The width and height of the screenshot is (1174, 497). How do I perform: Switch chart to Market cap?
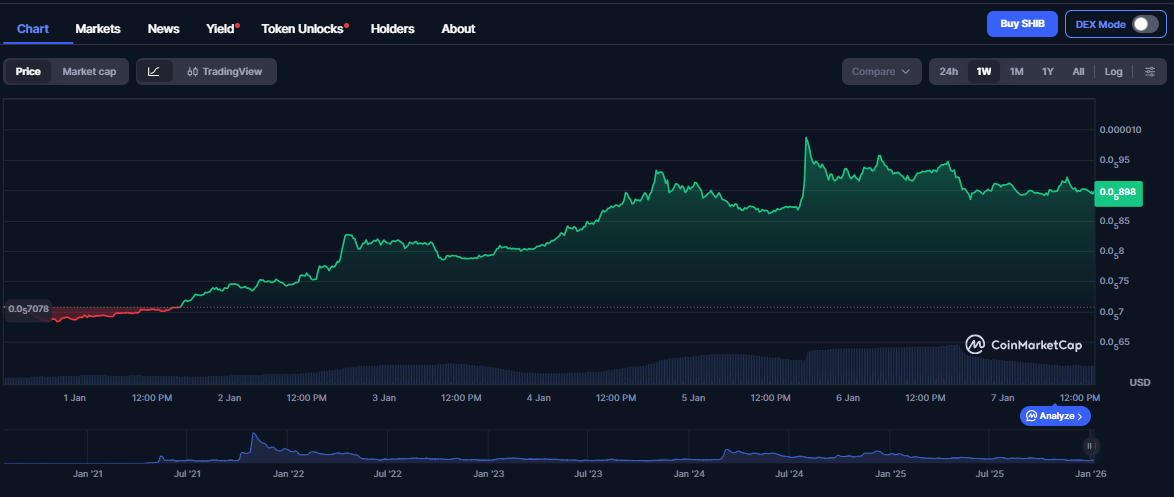(89, 72)
